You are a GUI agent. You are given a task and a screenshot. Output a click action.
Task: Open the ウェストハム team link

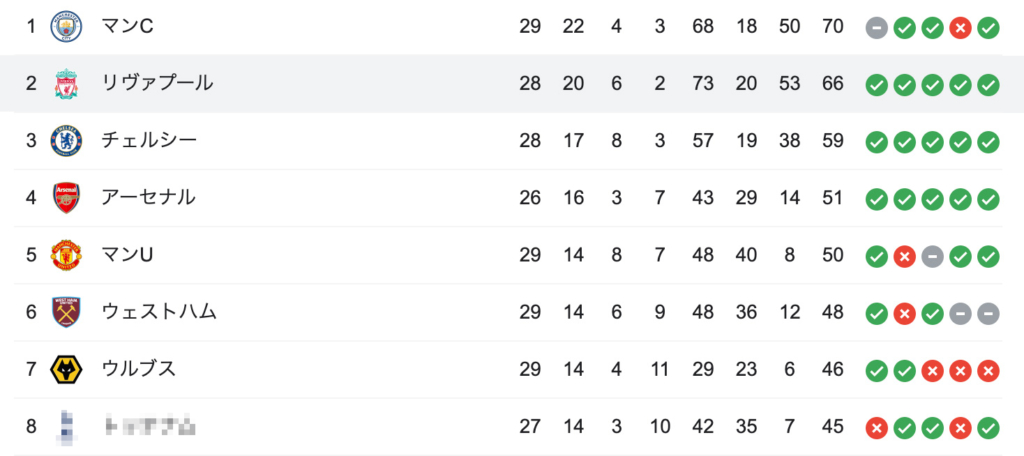[159, 312]
